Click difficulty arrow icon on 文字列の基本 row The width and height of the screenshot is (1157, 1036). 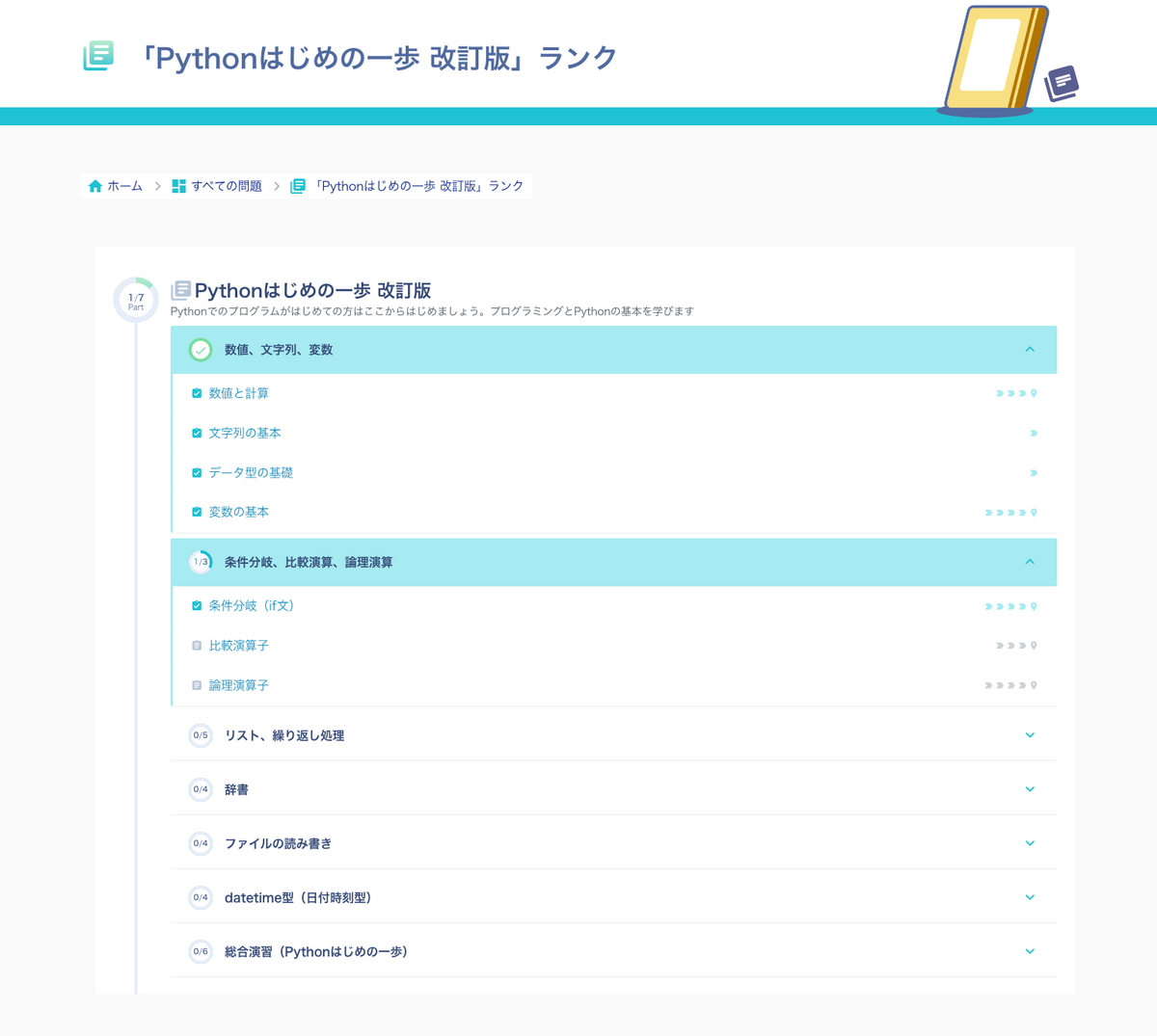(1034, 434)
